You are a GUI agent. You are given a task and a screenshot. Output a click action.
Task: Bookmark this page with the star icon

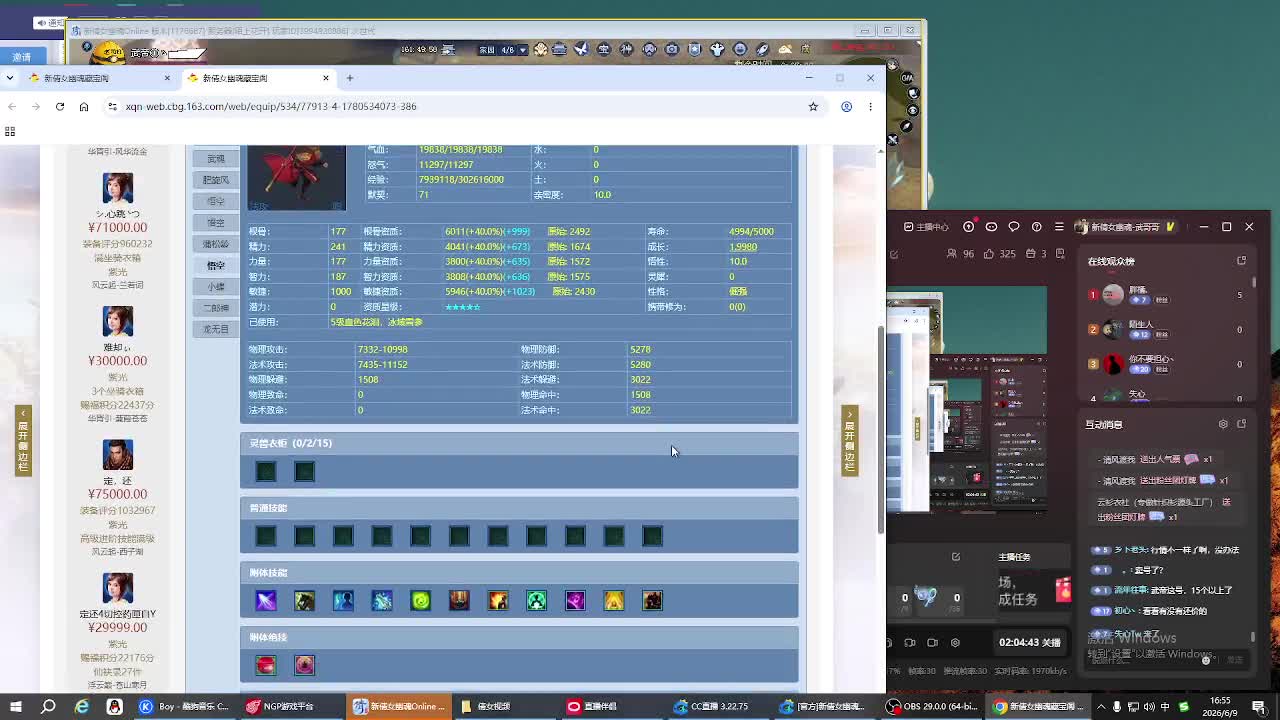(x=813, y=106)
